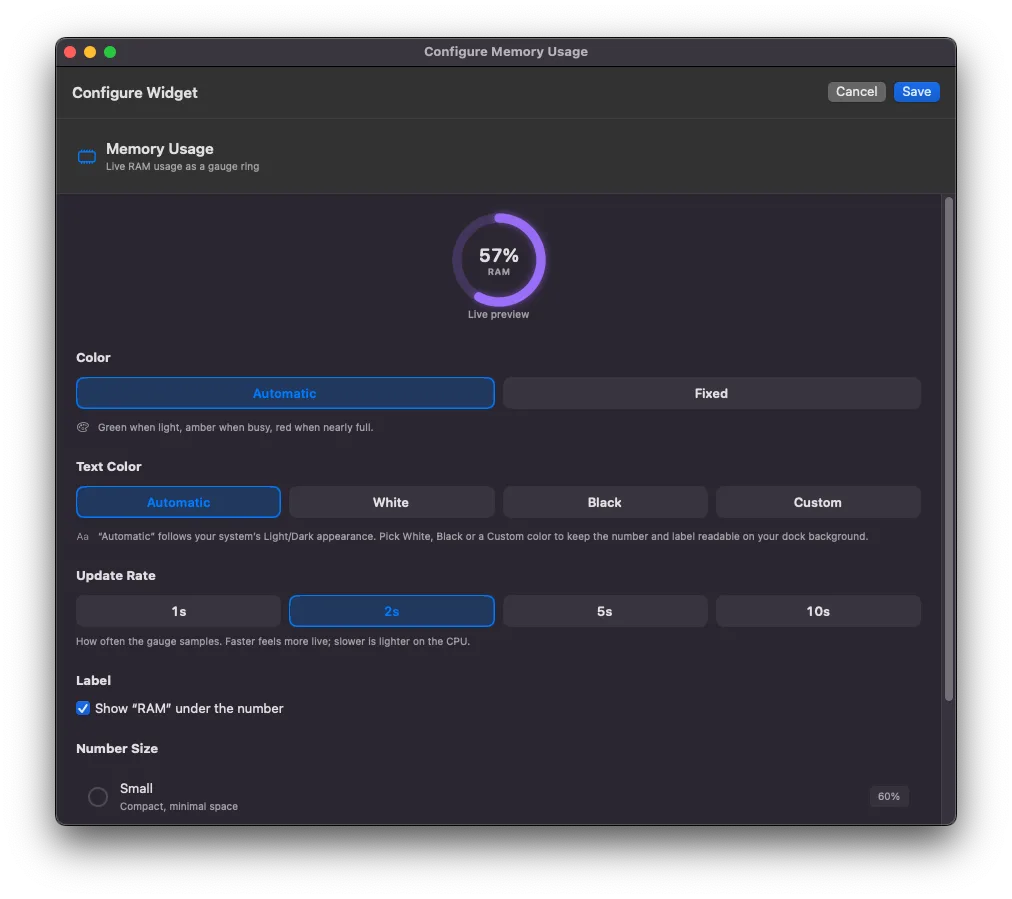Click "Compact, minimal space" description
This screenshot has height=899, width=1012.
(179, 806)
